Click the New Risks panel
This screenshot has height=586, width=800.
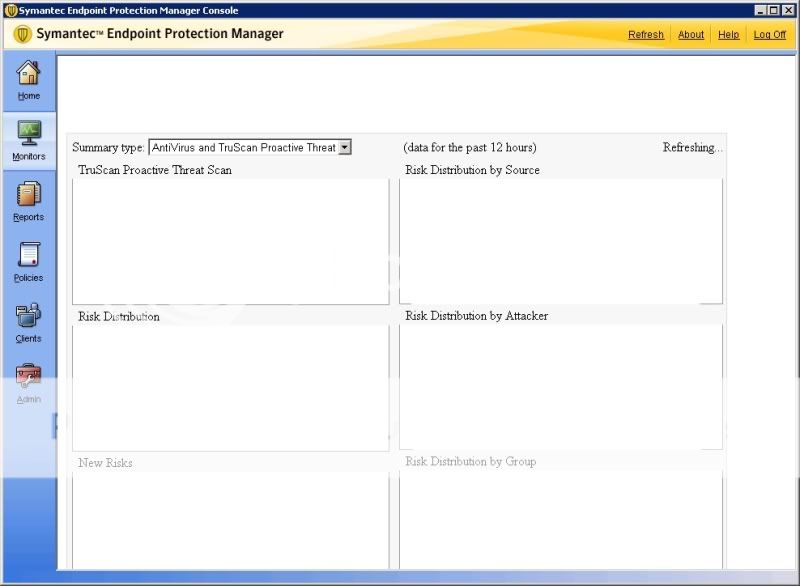coord(230,520)
